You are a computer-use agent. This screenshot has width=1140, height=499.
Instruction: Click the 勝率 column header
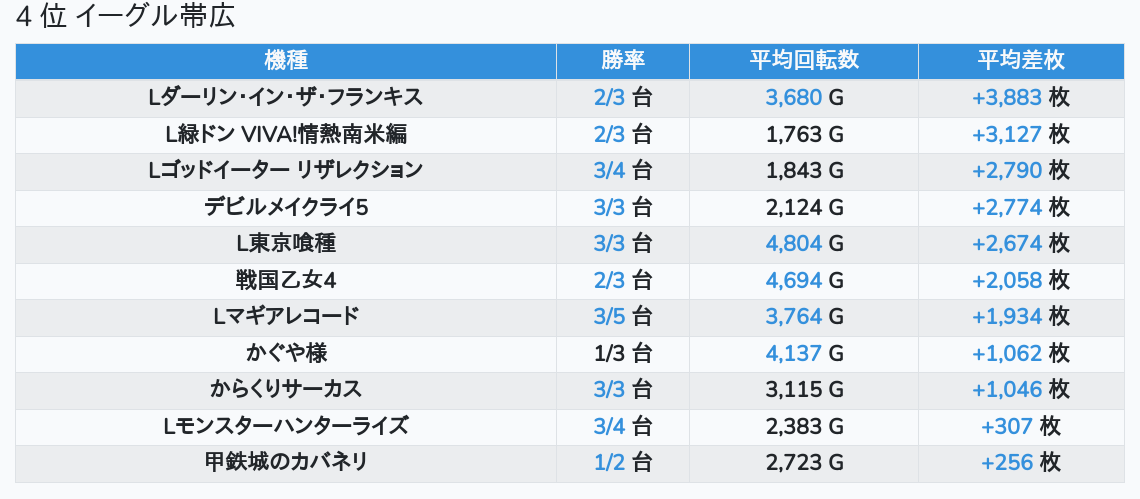622,61
